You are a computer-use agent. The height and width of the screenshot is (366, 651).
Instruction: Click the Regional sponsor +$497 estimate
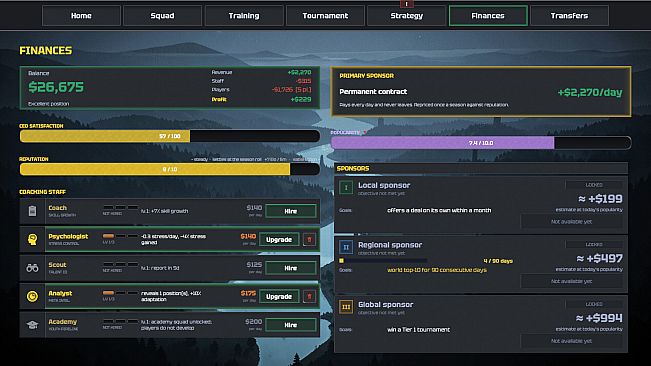600,259
